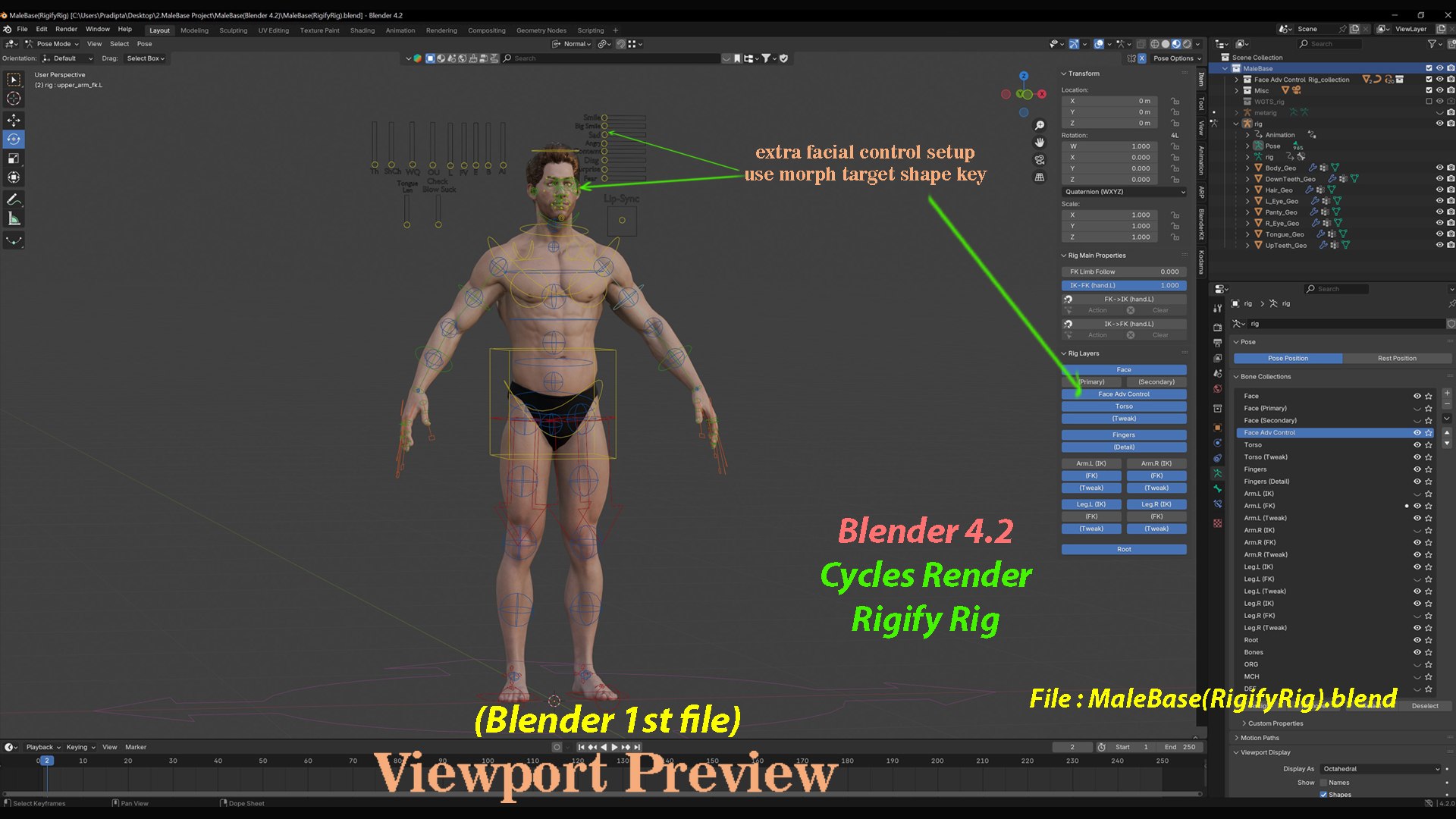
Task: Open the Pose menu in viewport header
Action: click(x=144, y=44)
